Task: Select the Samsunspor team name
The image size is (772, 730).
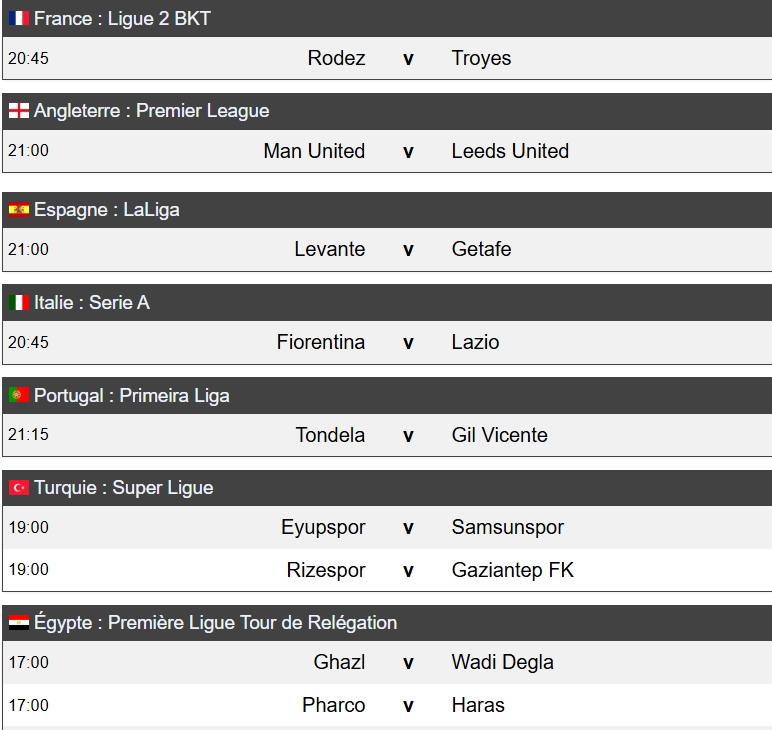Action: point(507,527)
